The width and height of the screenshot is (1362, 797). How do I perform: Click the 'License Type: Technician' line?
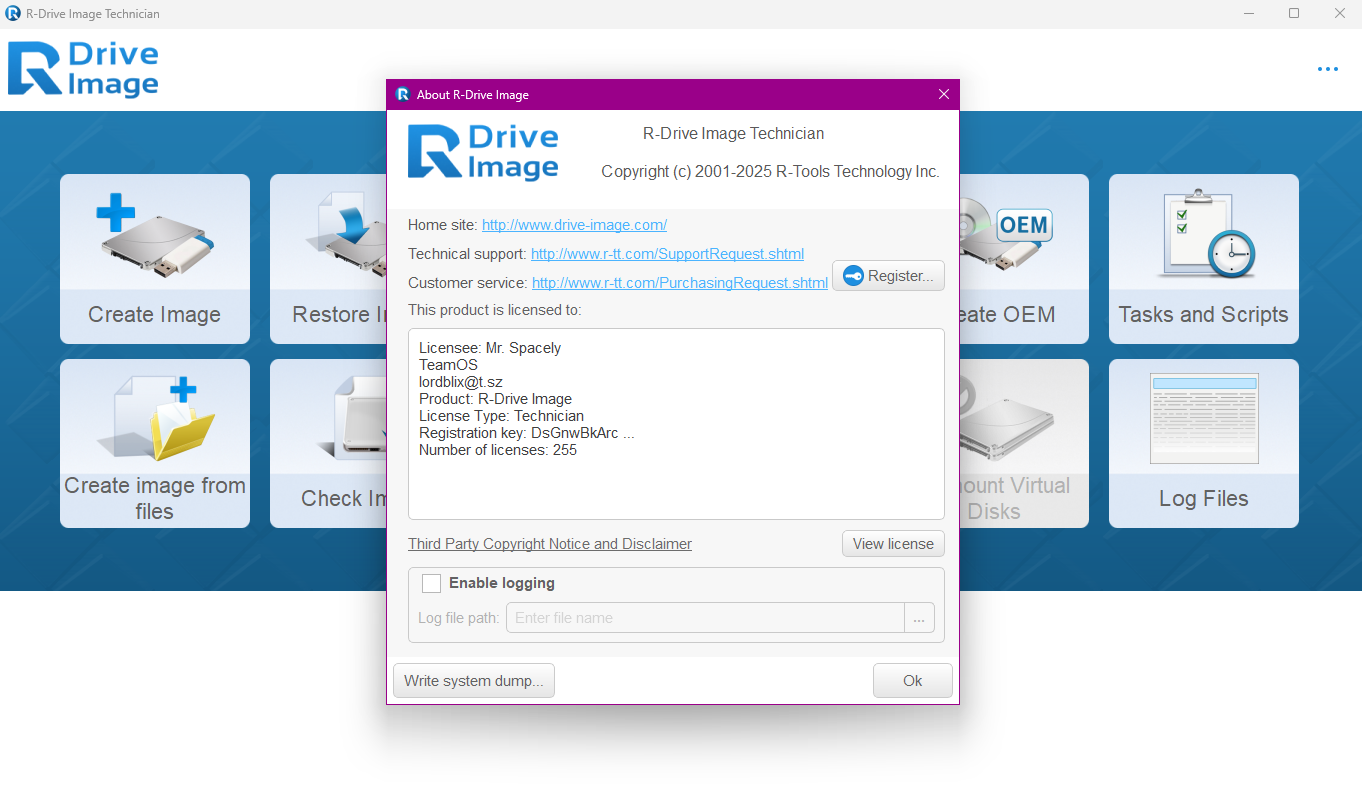click(x=501, y=416)
